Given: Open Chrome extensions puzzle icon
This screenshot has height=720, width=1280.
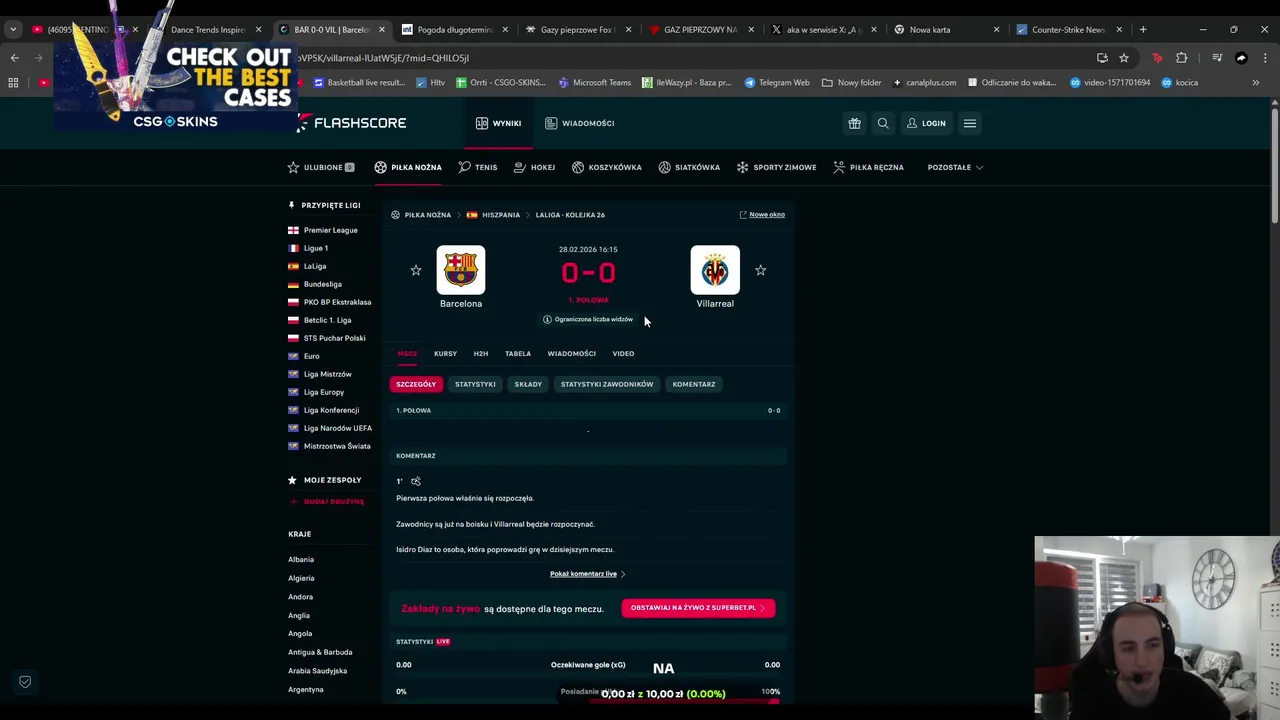Looking at the screenshot, I should click(x=1181, y=58).
